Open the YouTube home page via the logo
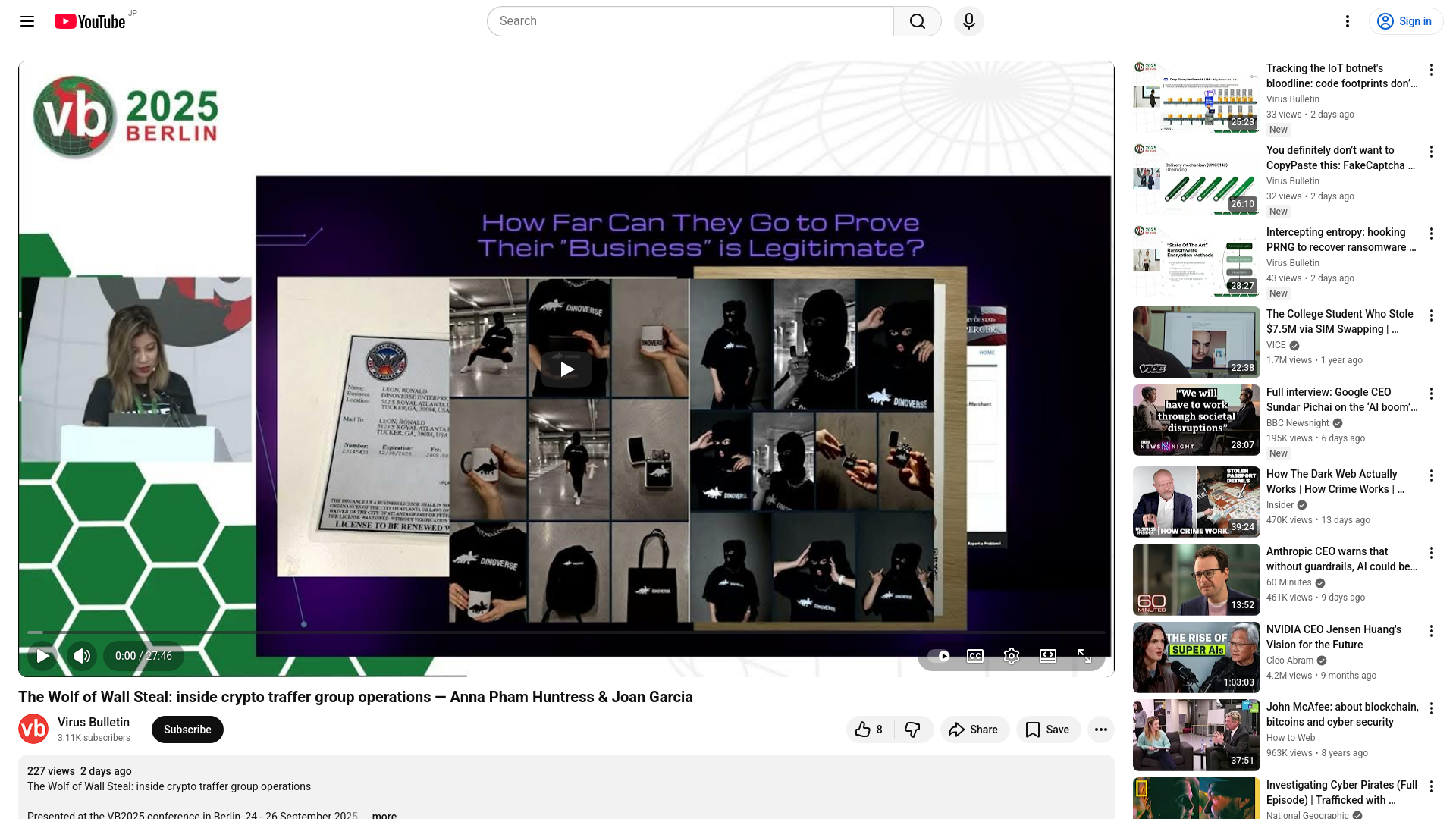The width and height of the screenshot is (1456, 819). 91,21
